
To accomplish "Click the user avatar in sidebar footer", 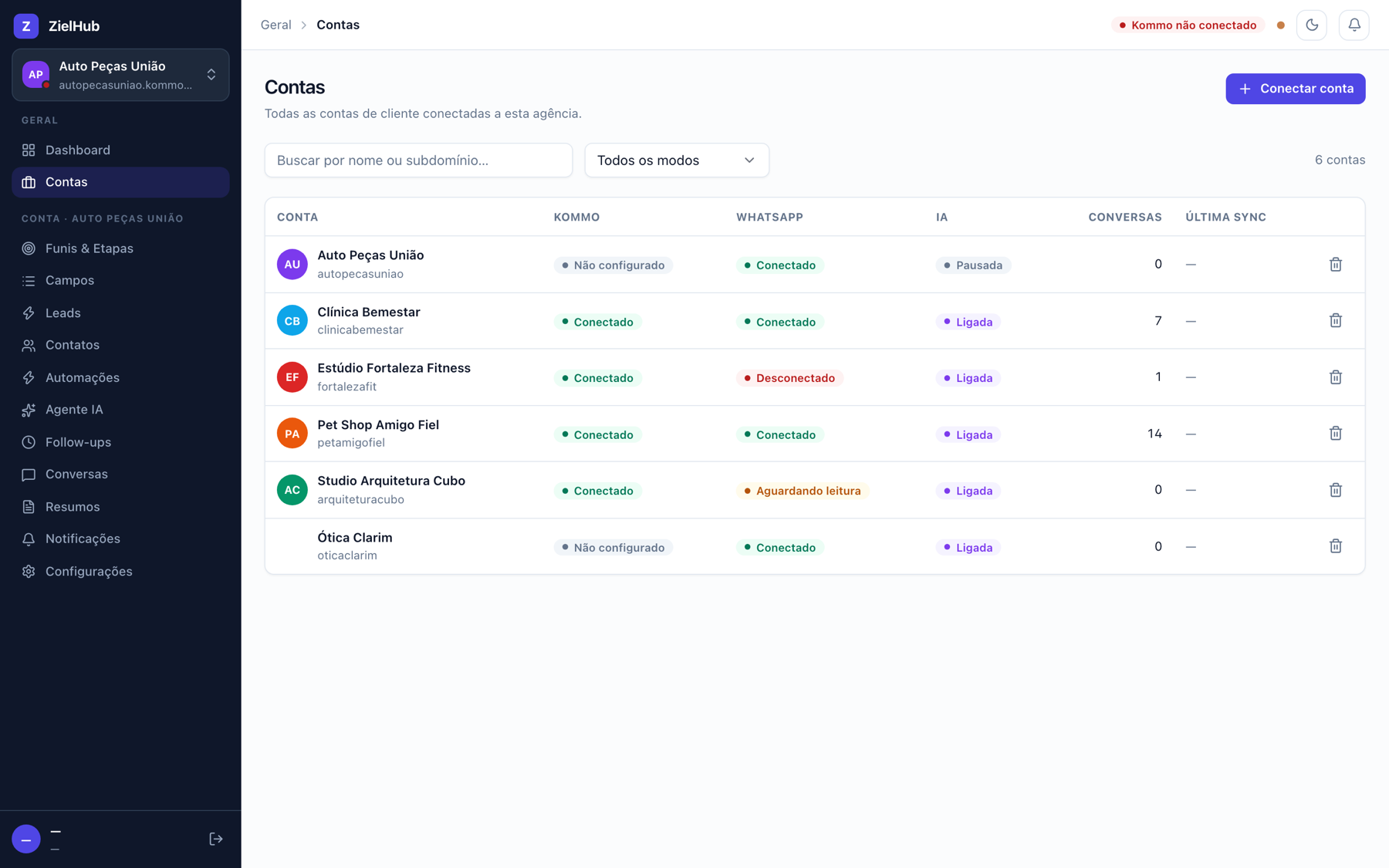I will pyautogui.click(x=26, y=839).
